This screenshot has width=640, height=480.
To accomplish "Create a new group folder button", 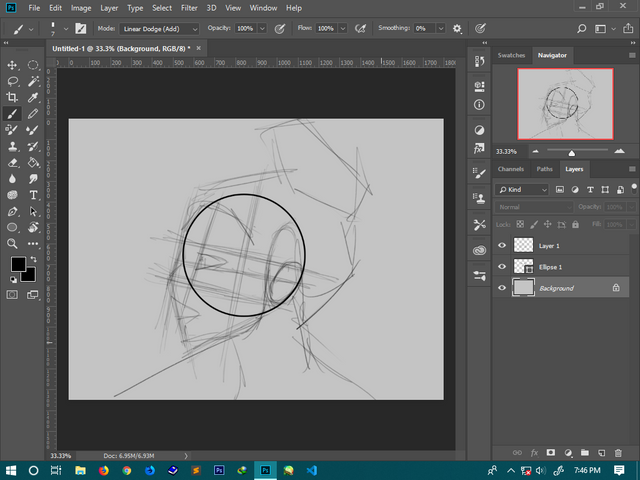I will tap(585, 453).
